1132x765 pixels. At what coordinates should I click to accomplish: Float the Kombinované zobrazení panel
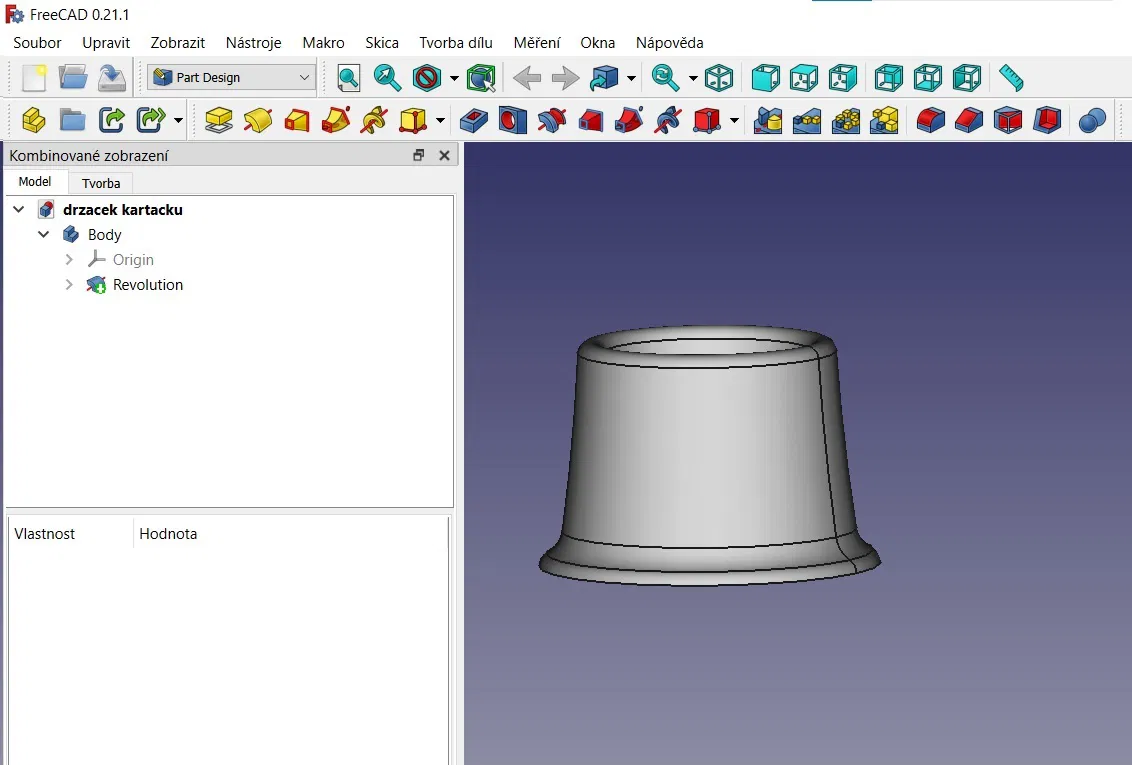[x=419, y=156]
